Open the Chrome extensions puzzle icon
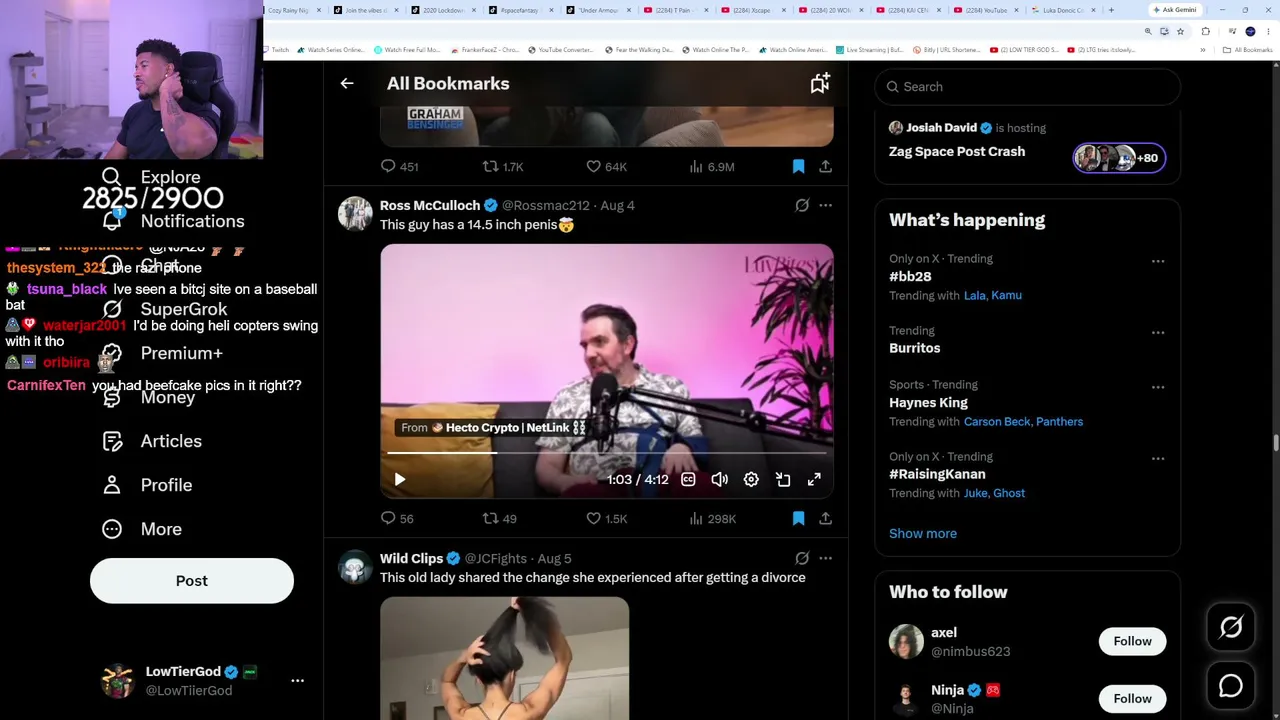 (1206, 32)
